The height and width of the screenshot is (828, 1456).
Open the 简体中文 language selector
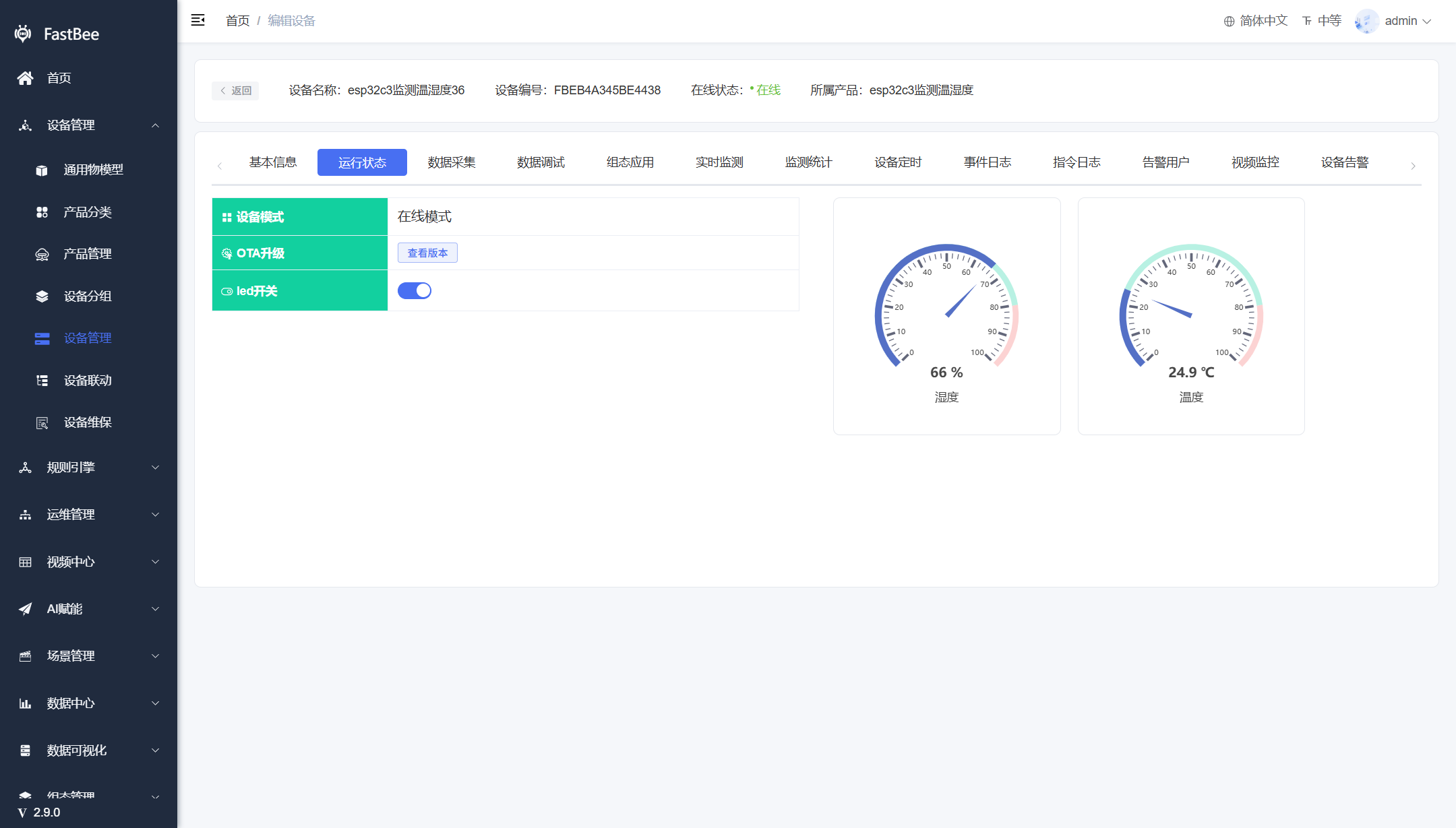click(x=1256, y=21)
